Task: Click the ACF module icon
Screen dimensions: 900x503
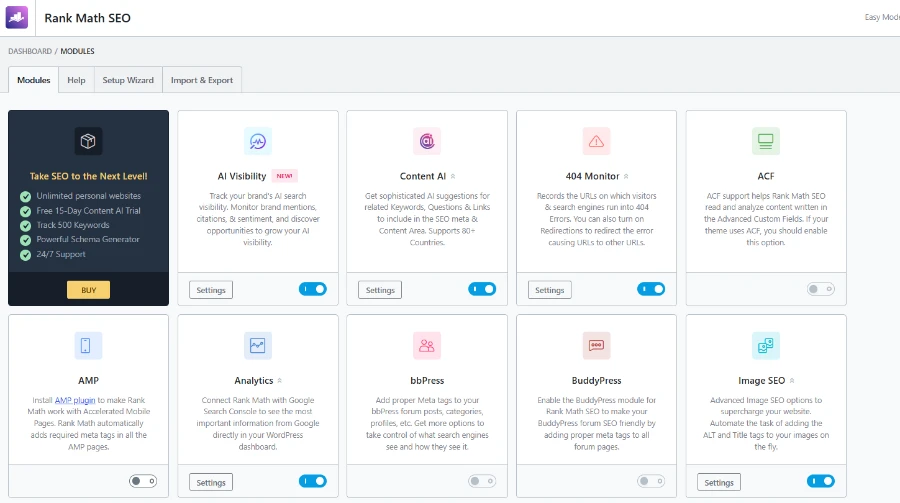Action: pos(766,141)
